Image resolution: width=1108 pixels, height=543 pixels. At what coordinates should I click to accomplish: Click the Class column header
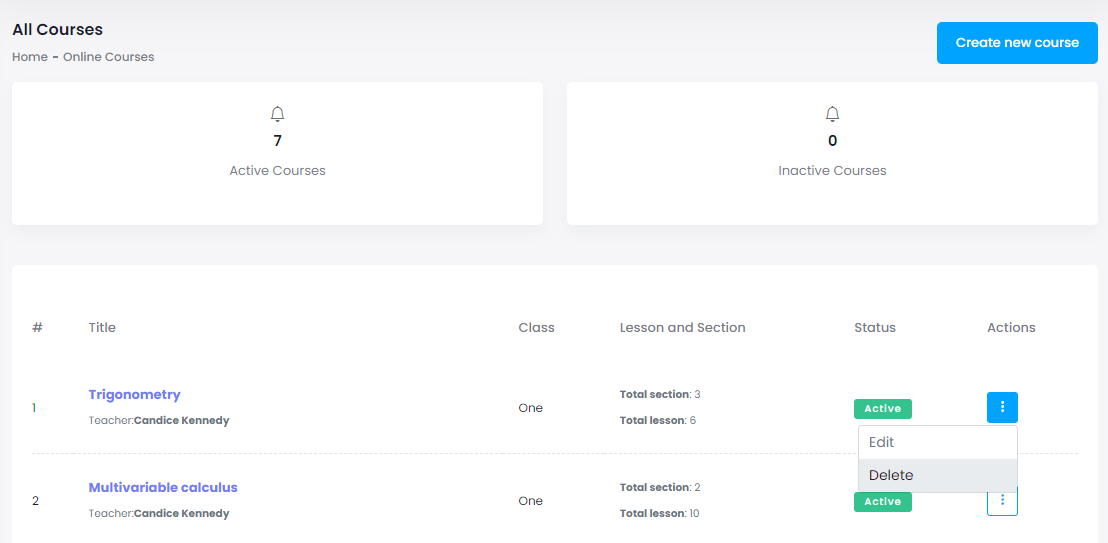pos(536,327)
